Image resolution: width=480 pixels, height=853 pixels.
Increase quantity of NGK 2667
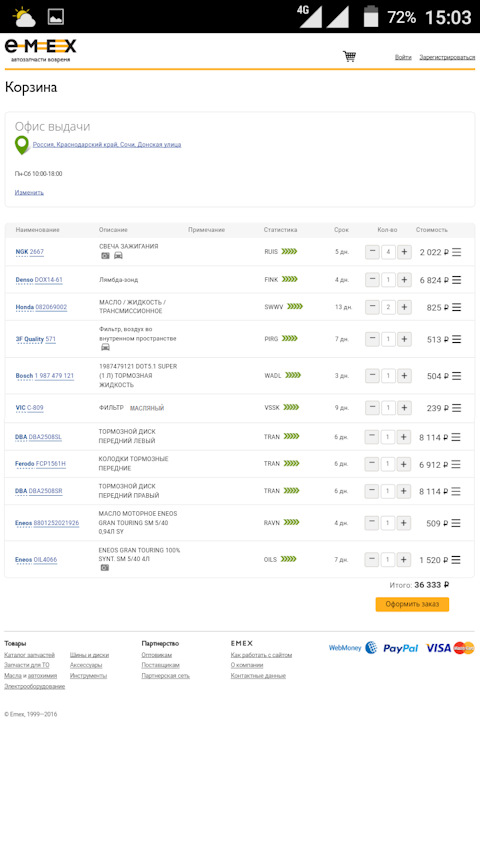coord(404,252)
